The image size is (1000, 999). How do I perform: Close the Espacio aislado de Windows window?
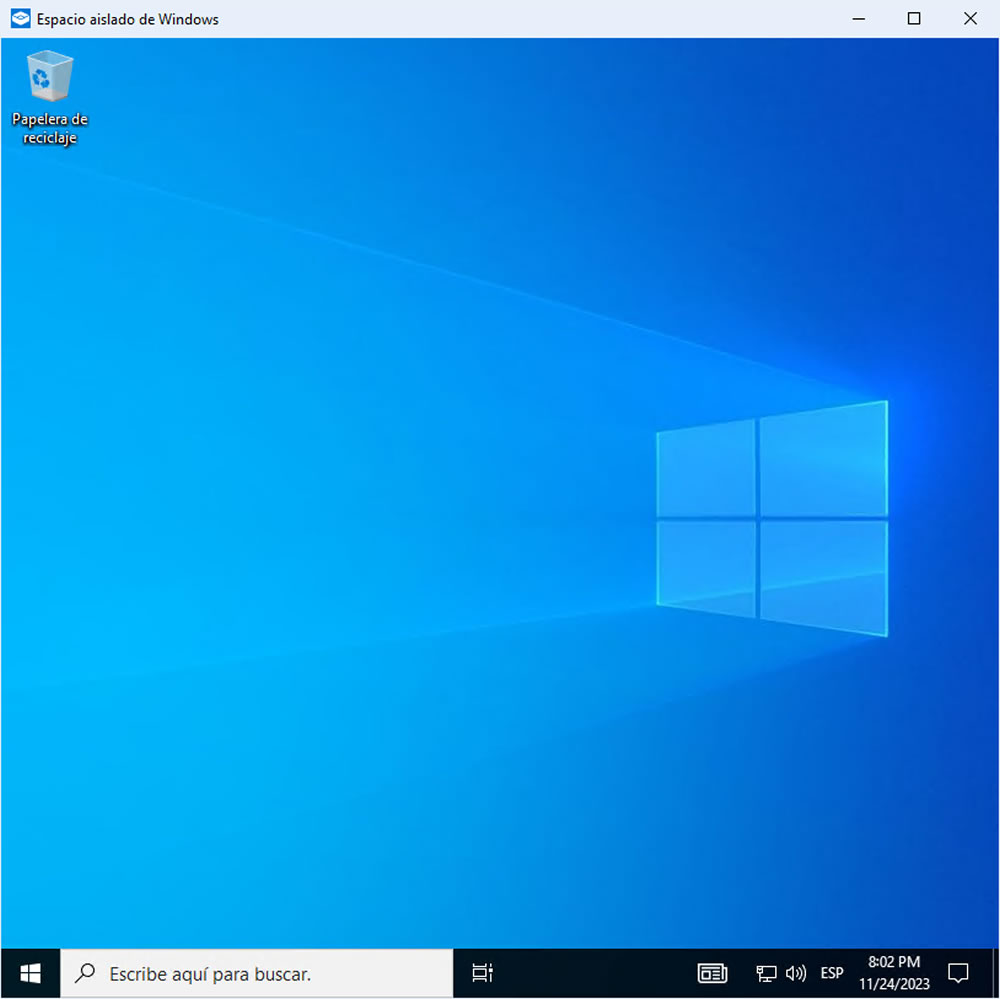click(970, 19)
